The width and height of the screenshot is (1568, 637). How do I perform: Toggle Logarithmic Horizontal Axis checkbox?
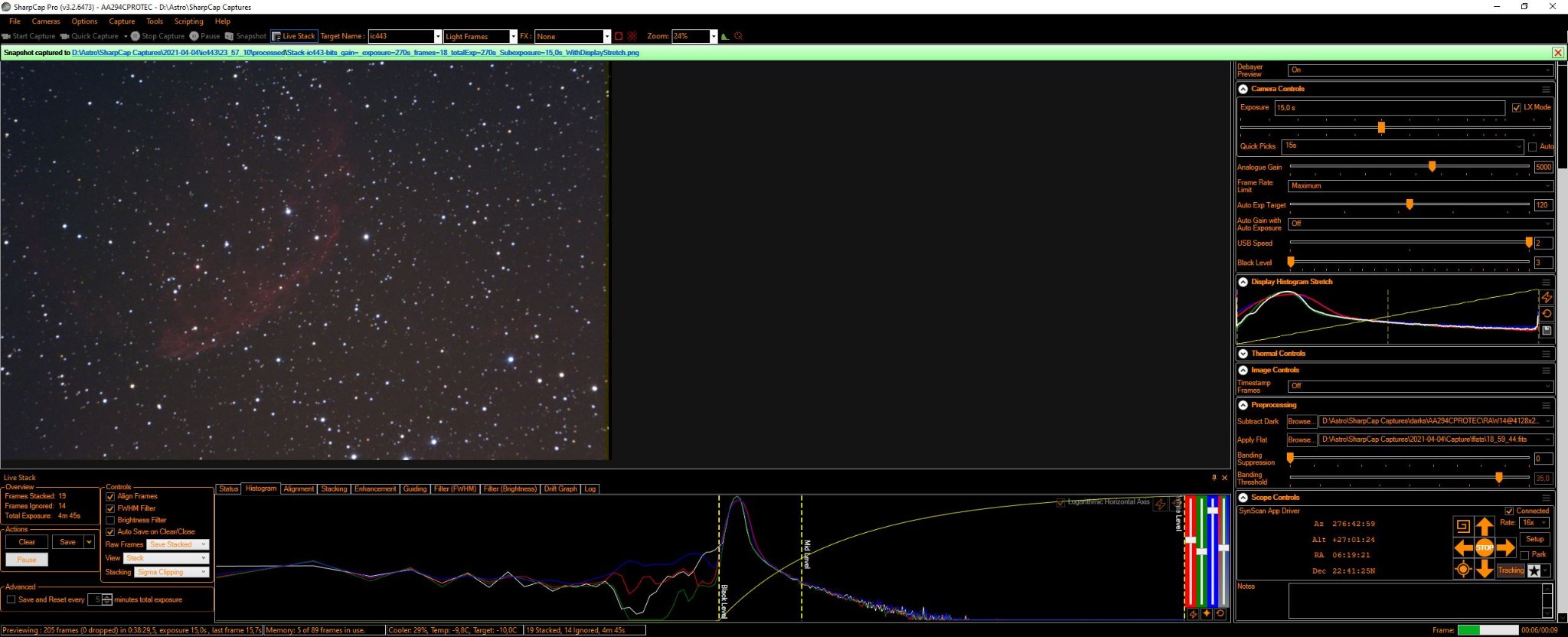coord(1060,502)
